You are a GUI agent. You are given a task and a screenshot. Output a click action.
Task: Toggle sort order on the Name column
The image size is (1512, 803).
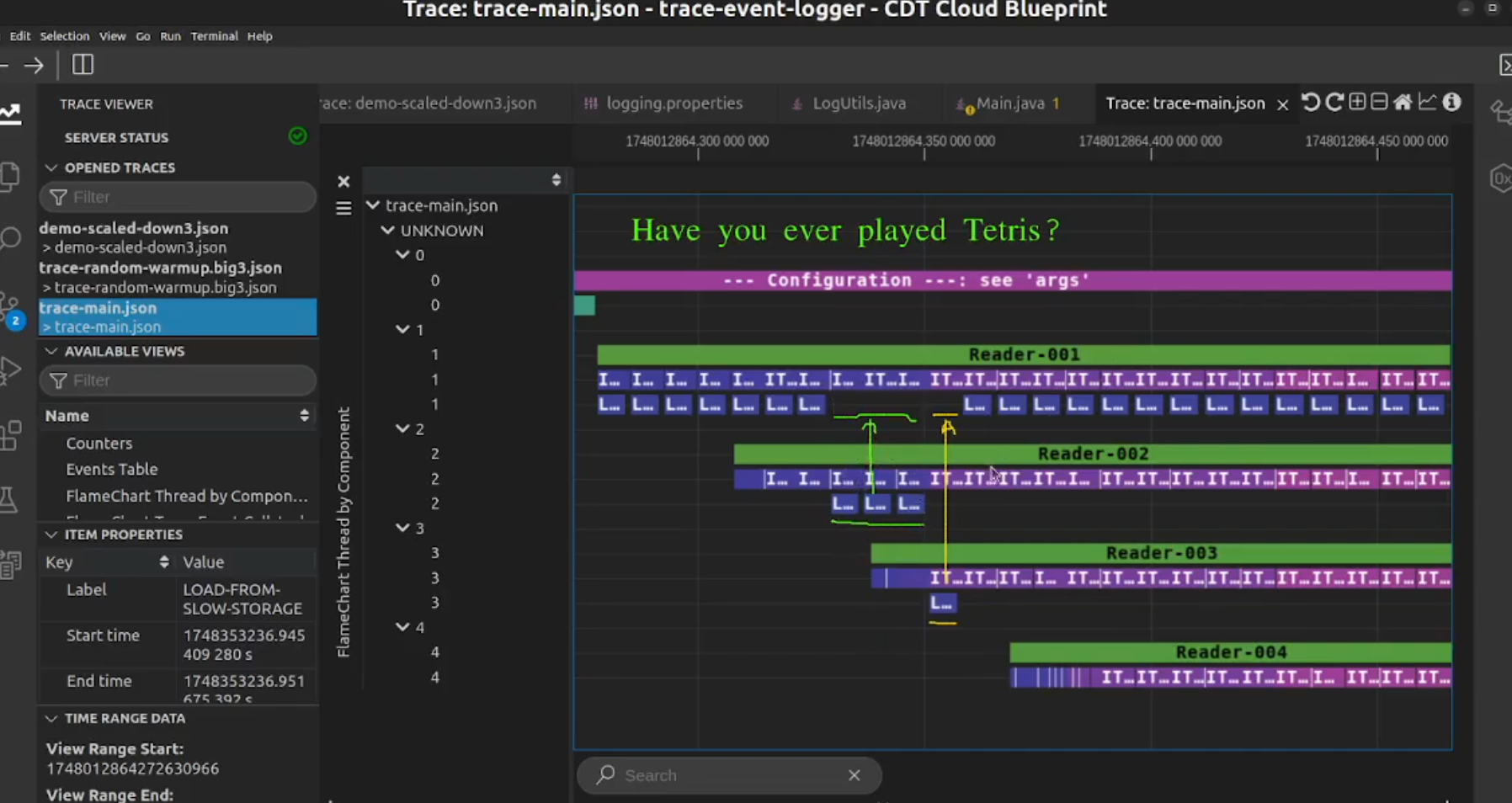[304, 416]
